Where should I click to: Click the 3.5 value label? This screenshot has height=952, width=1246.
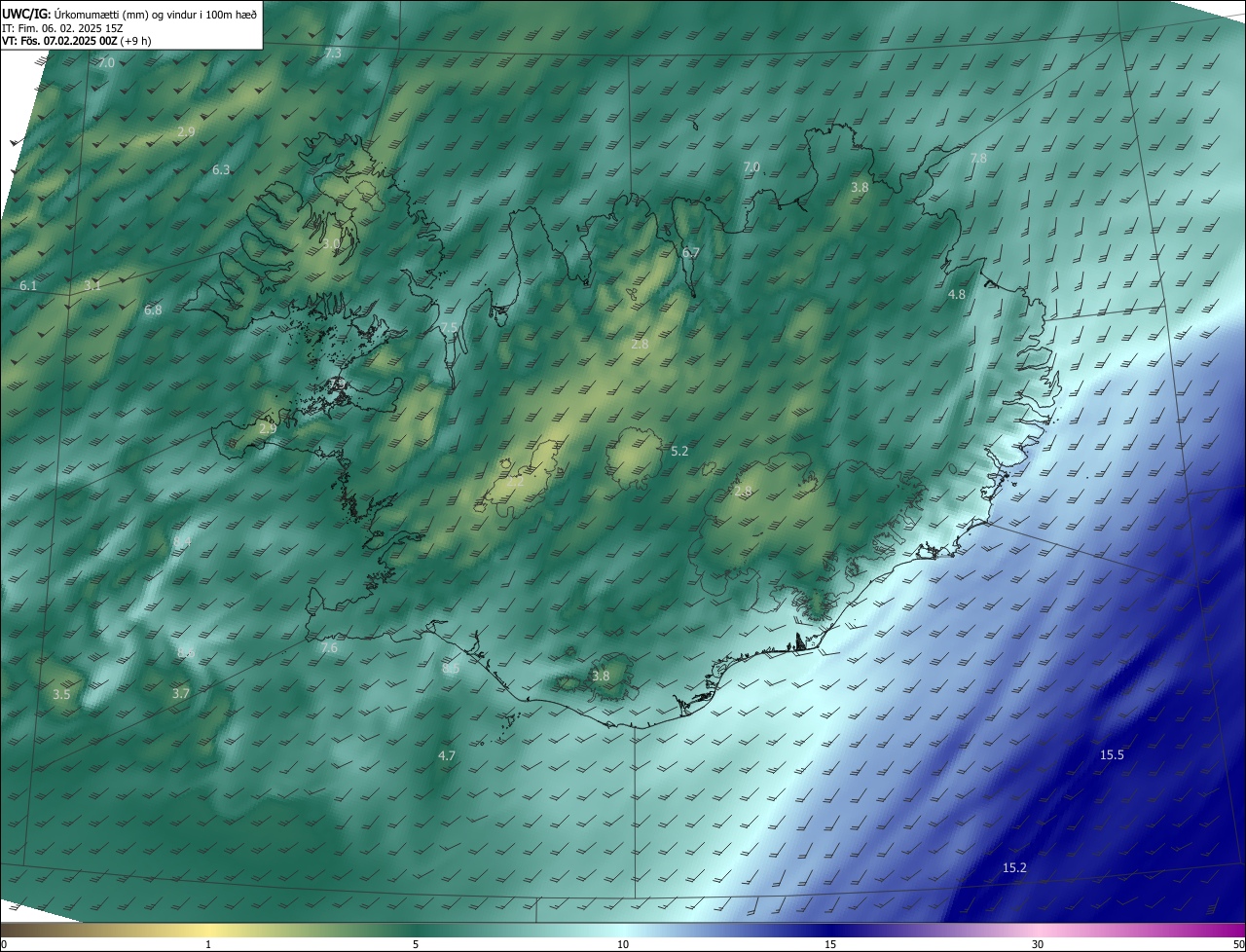[61, 694]
